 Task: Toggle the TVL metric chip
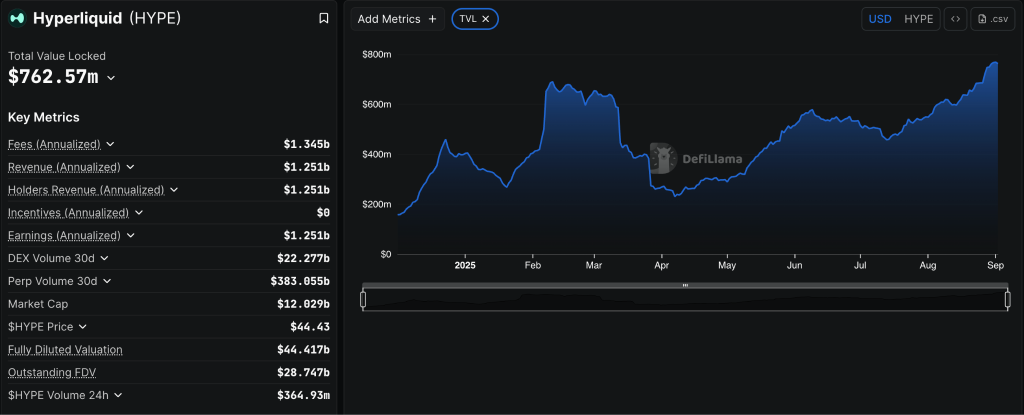[468, 19]
